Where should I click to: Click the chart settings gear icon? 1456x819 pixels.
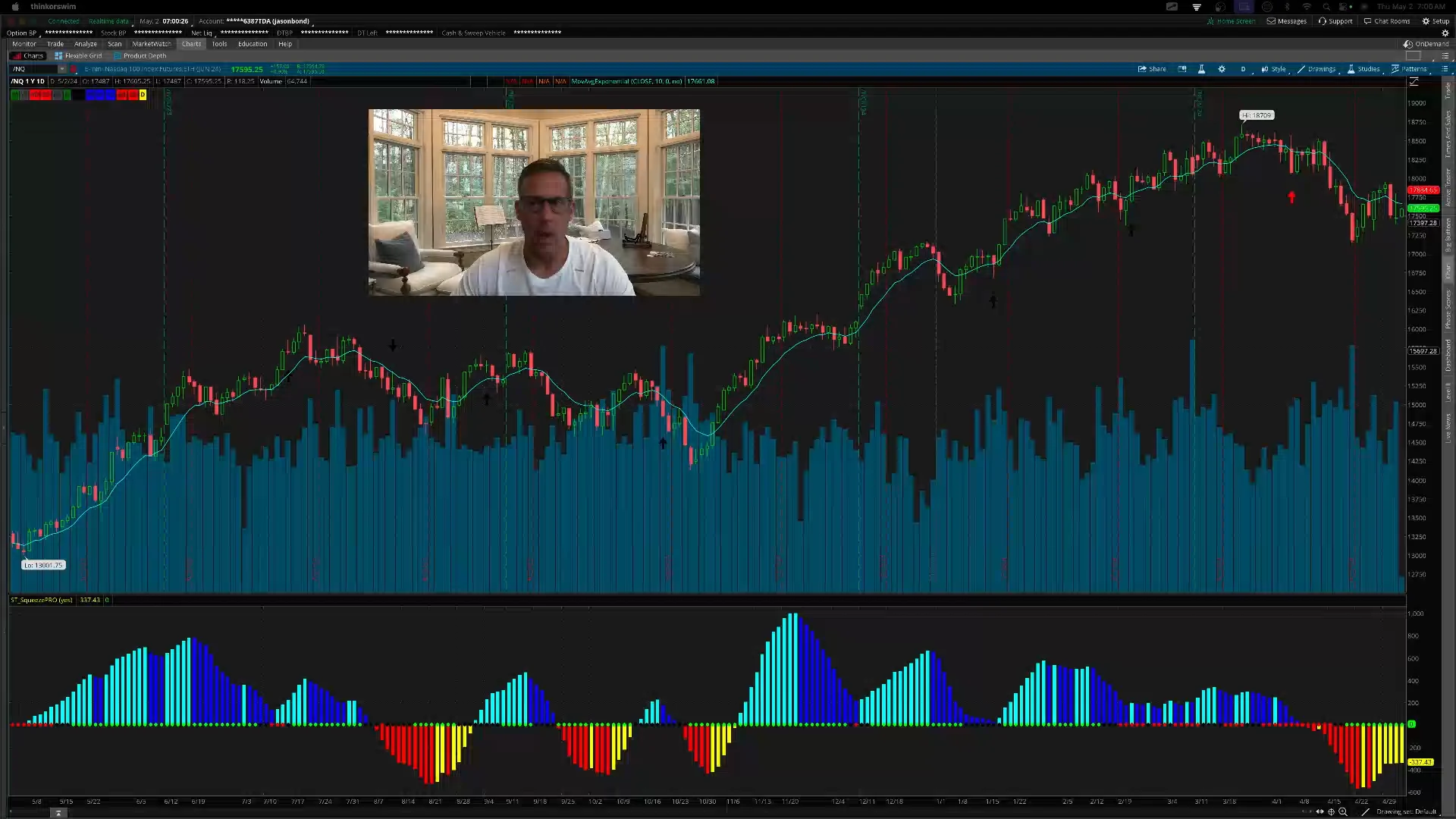coord(1222,69)
